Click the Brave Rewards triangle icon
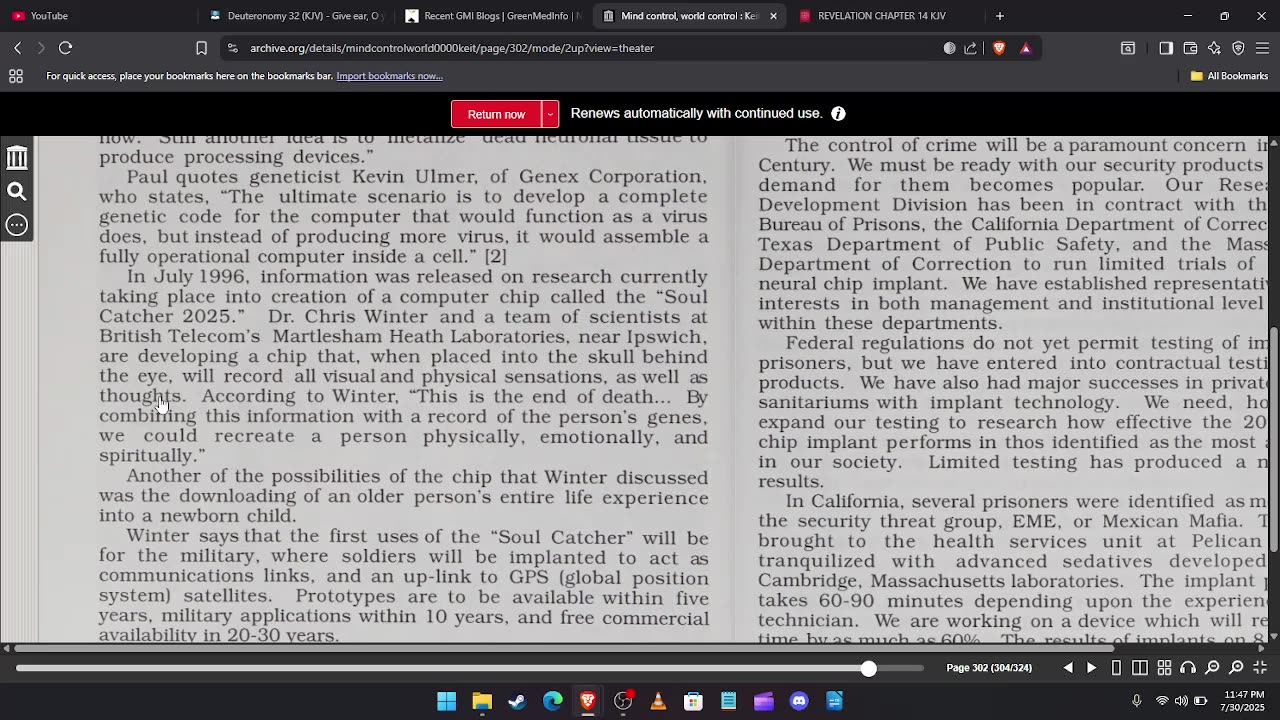Screen dimensions: 1280x720 pos(1025,48)
